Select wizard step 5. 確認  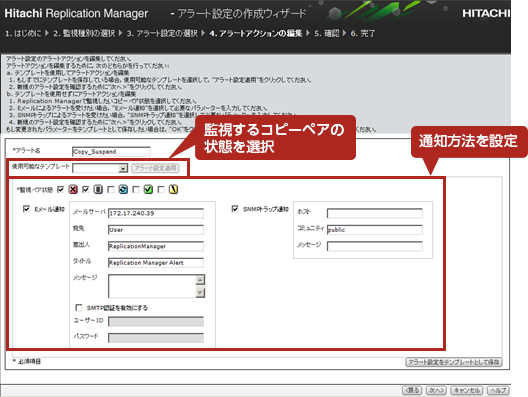point(327,33)
